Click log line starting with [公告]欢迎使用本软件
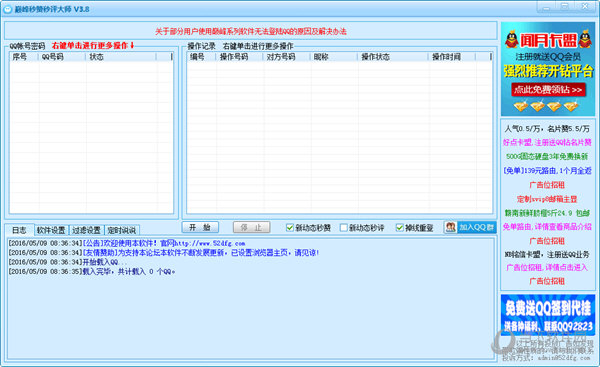This screenshot has width=600, height=367. coord(127,243)
